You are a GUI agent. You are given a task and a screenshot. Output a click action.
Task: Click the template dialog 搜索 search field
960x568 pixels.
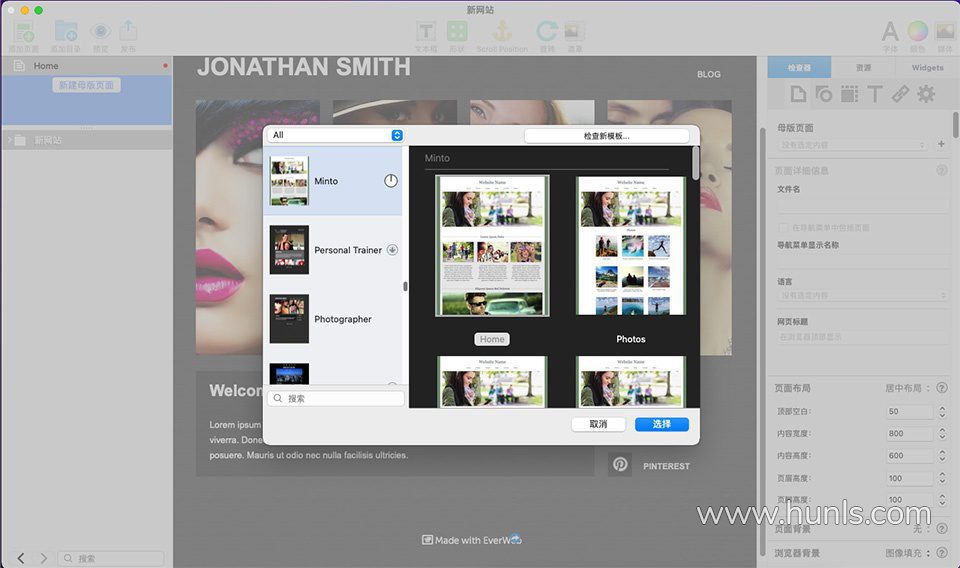pos(336,398)
